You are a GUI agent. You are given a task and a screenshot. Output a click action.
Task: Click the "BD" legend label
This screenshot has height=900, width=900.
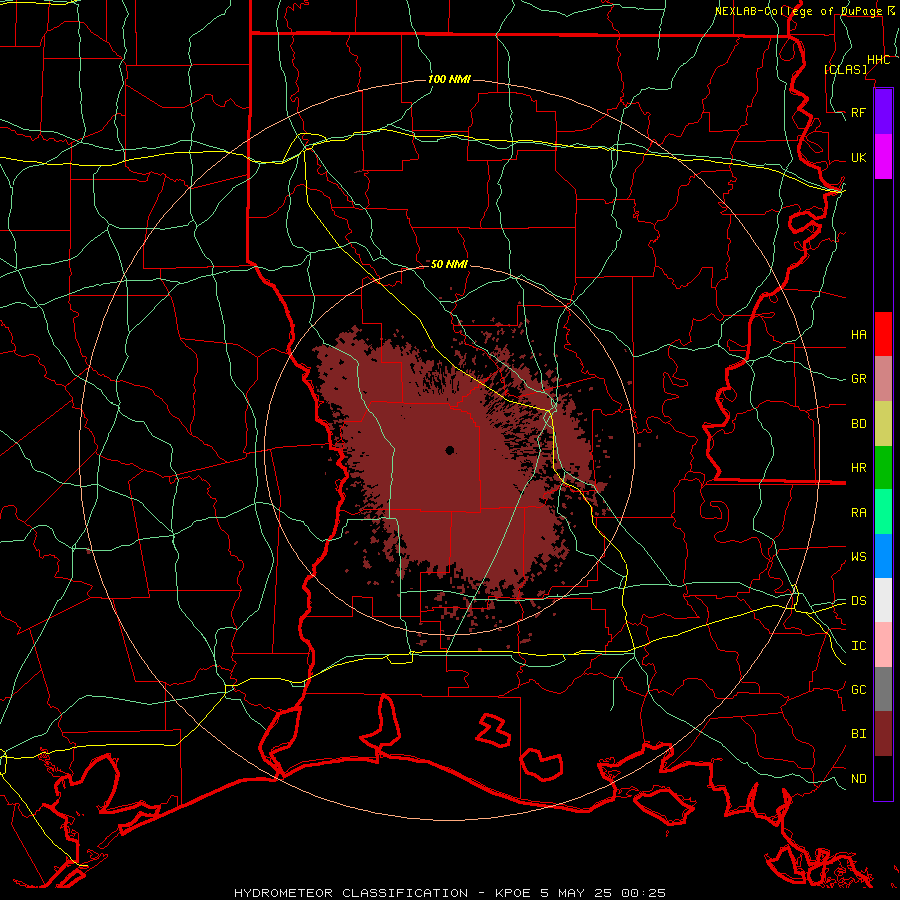tap(859, 424)
